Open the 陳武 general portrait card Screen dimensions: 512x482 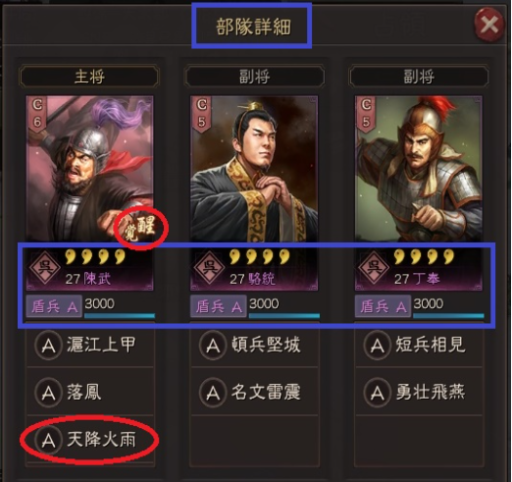[90, 169]
